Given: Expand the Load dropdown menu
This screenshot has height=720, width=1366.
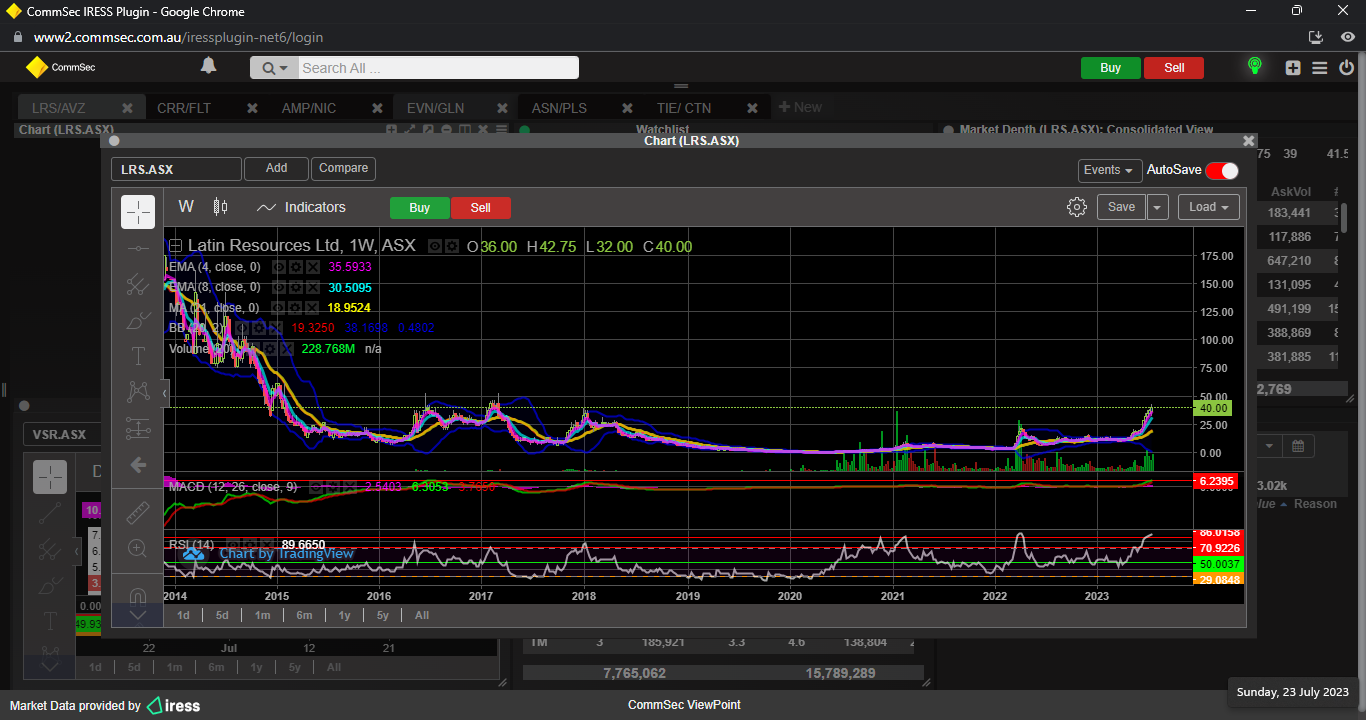Looking at the screenshot, I should click(x=1208, y=207).
